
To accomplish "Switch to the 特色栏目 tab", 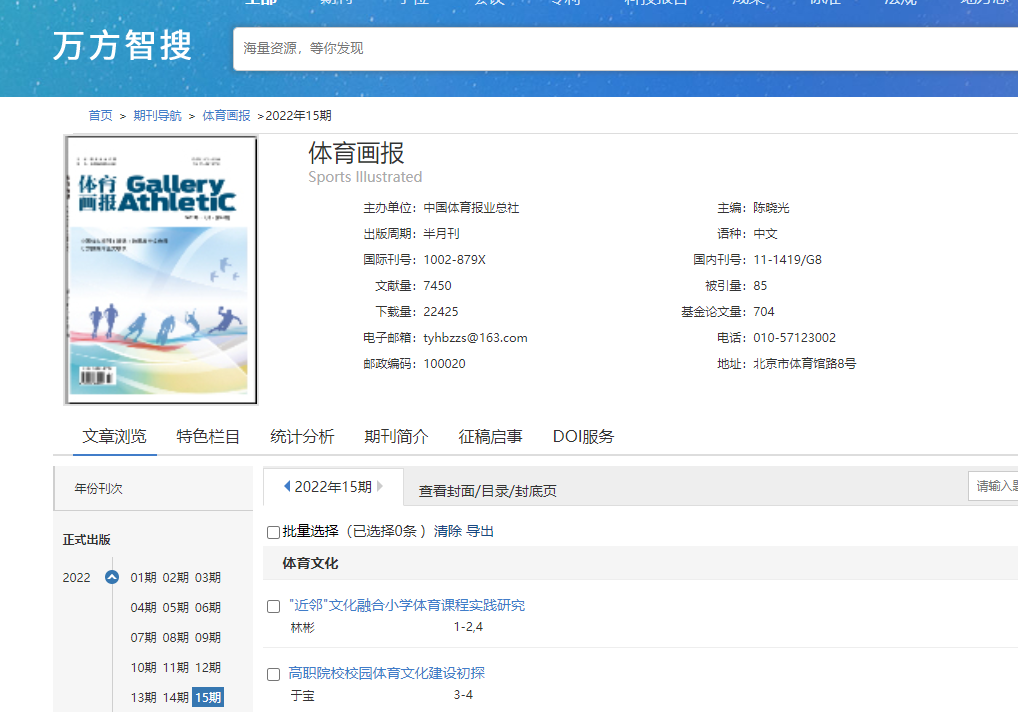I will [x=208, y=437].
